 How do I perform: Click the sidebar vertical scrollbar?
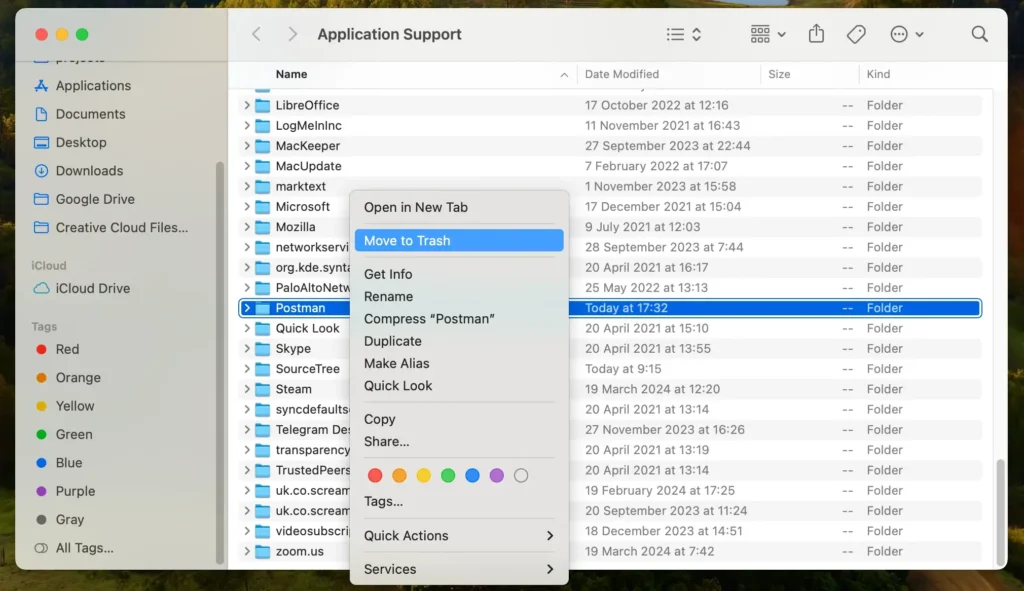tap(219, 362)
